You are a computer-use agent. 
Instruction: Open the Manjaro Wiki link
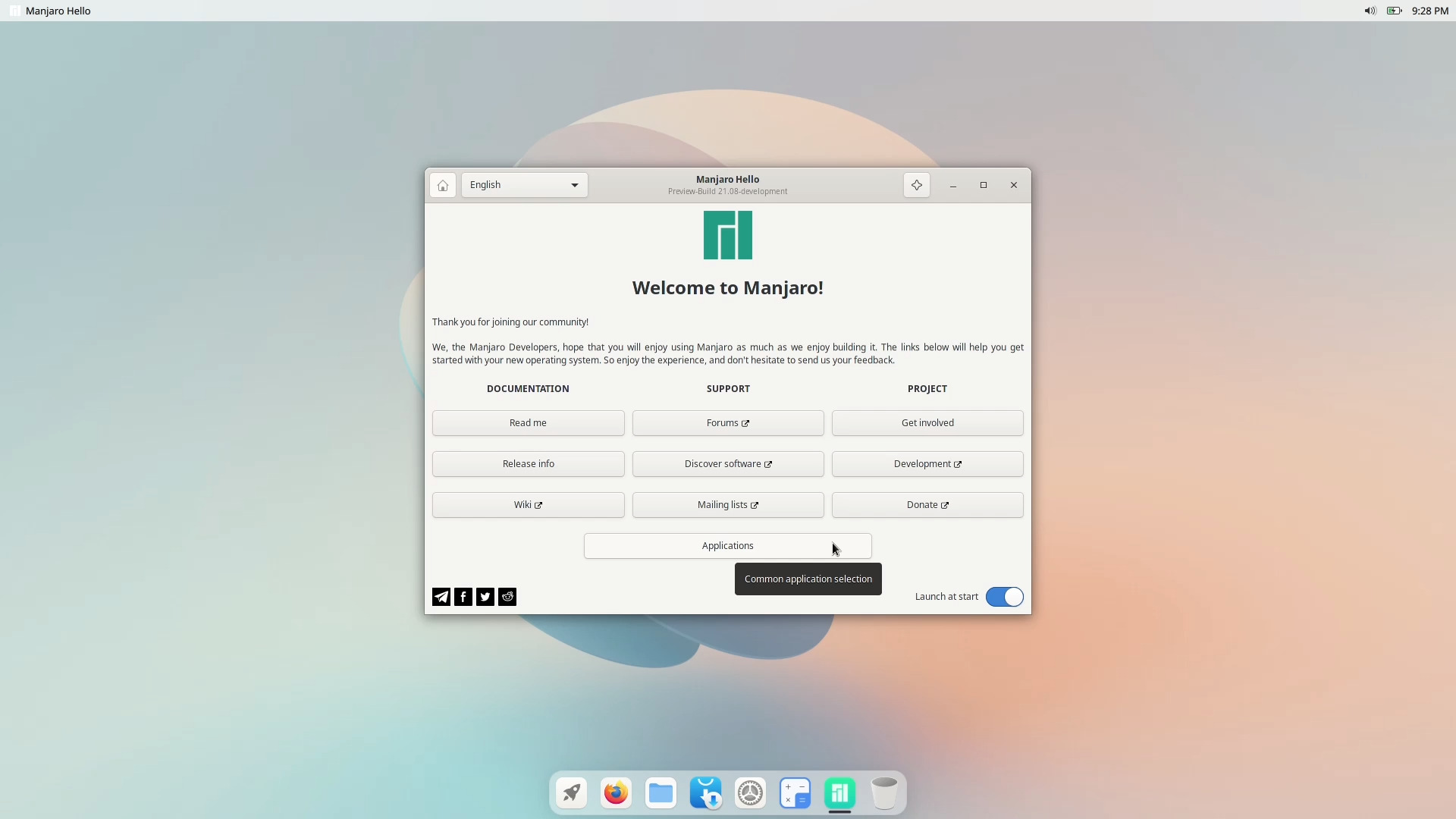point(528,504)
